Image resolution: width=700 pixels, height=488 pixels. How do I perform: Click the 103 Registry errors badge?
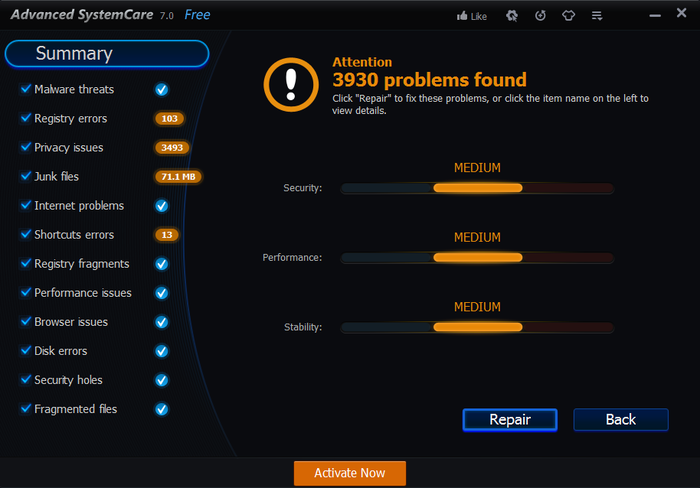tap(170, 119)
